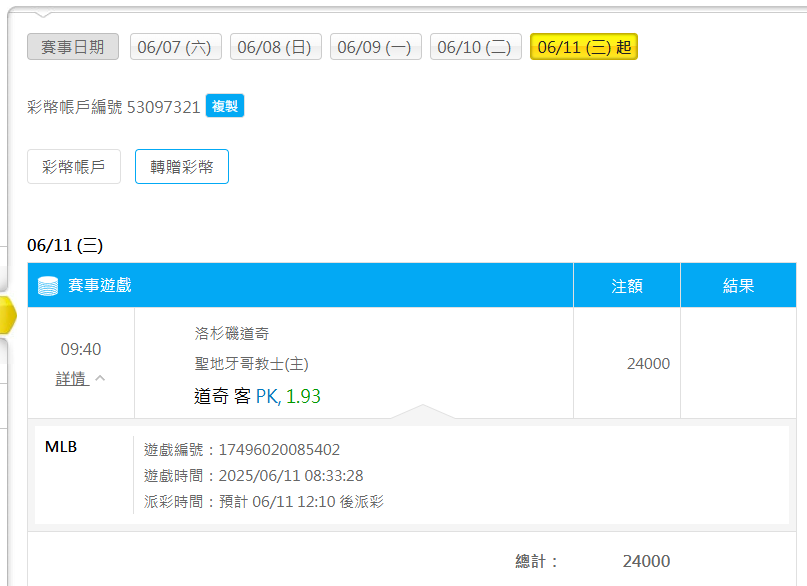Select the 06/11 (三) 起 date tab
This screenshot has height=586, width=807.
pyautogui.click(x=584, y=47)
